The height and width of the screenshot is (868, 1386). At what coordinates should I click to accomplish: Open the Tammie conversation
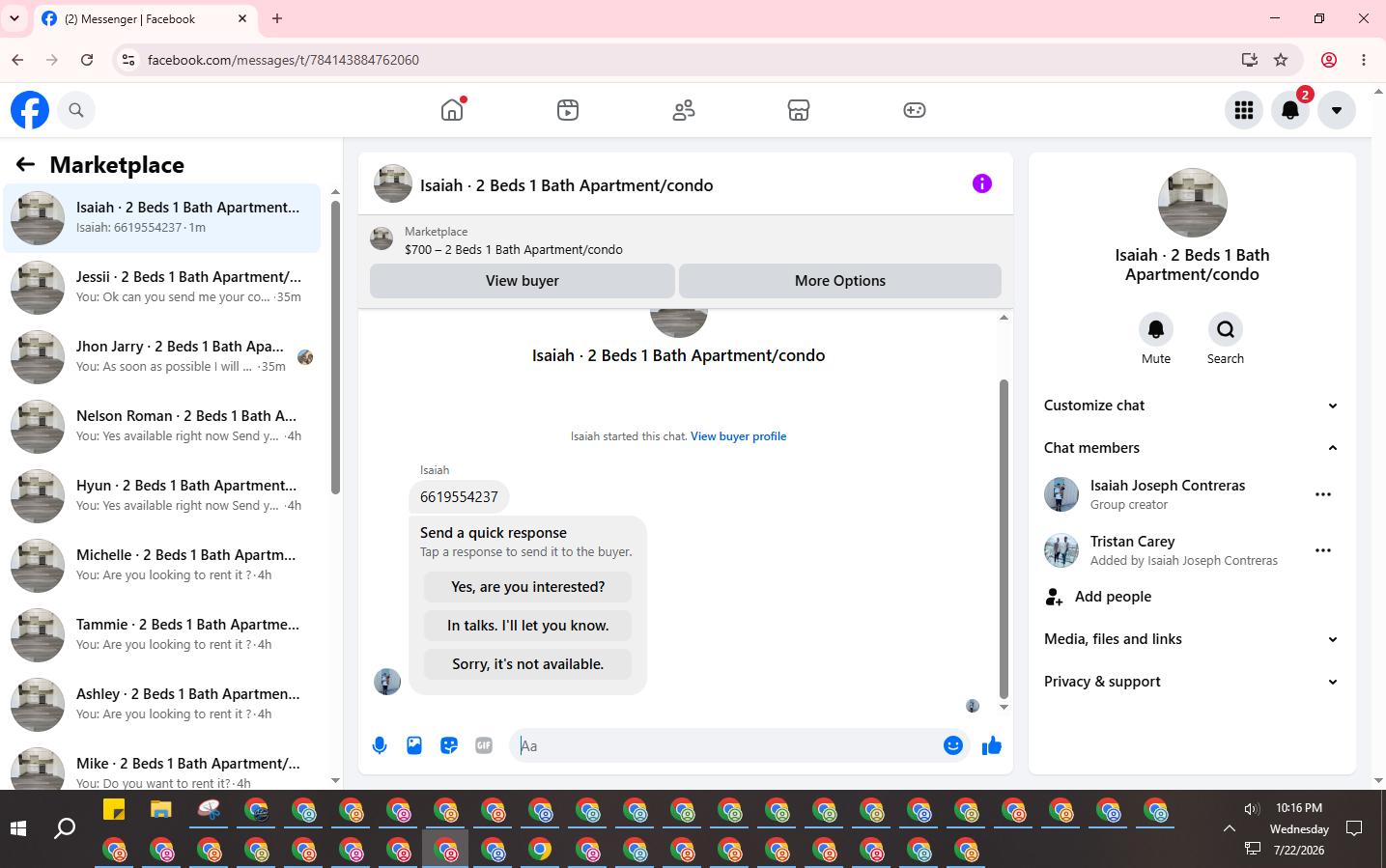point(162,635)
